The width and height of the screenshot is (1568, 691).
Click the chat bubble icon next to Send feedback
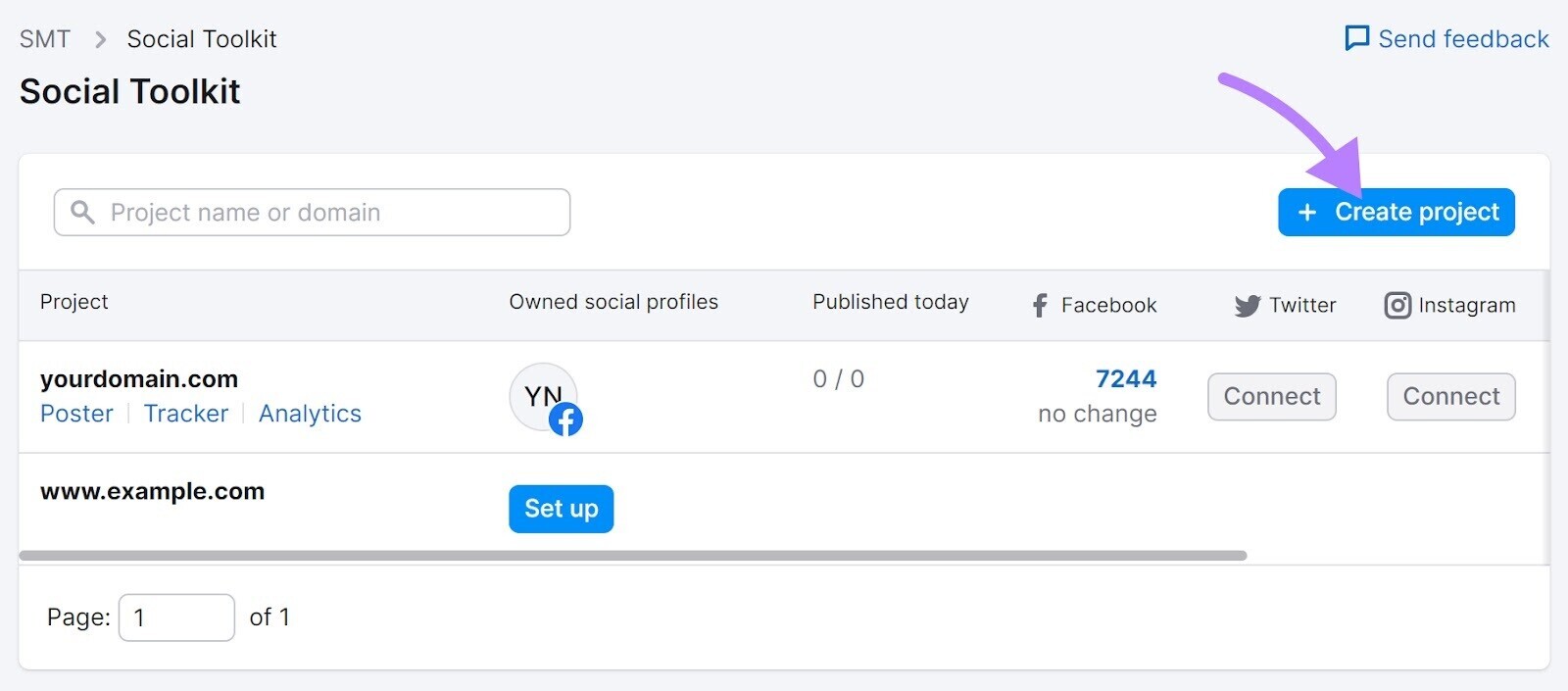click(1357, 38)
